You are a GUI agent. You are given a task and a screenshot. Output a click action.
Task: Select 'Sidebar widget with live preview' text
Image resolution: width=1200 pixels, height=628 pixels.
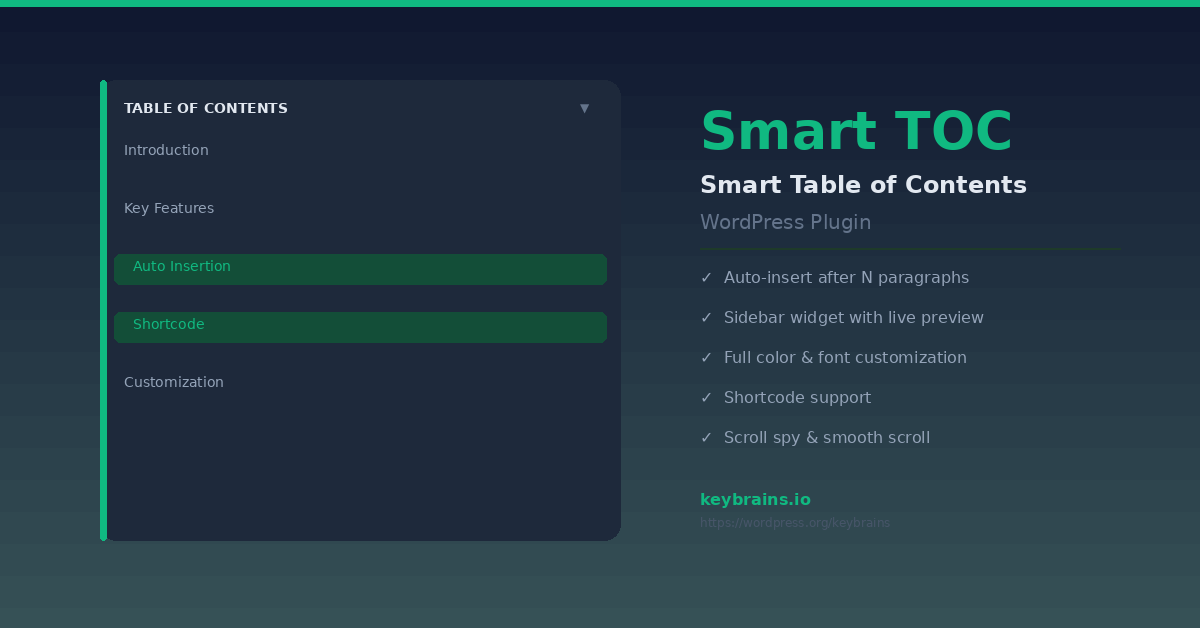[854, 318]
